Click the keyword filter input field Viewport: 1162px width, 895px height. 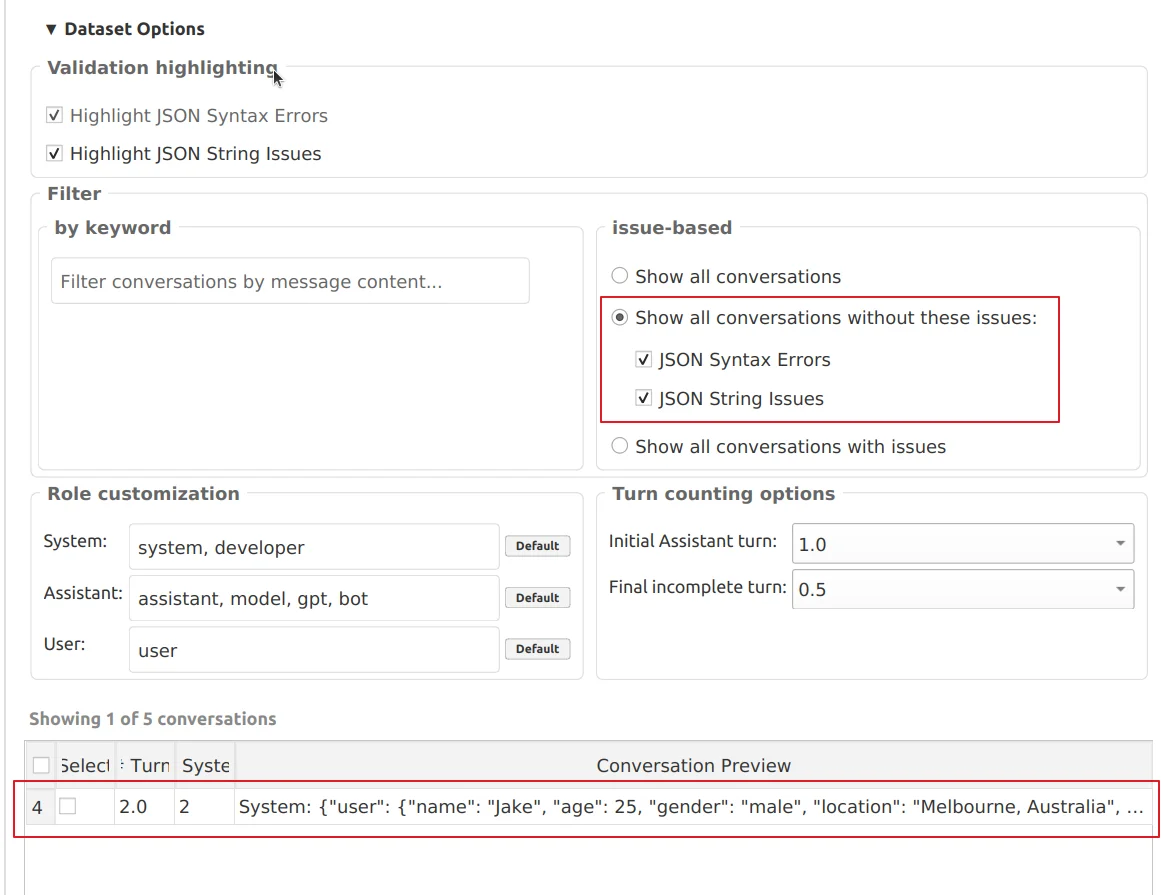(x=290, y=281)
